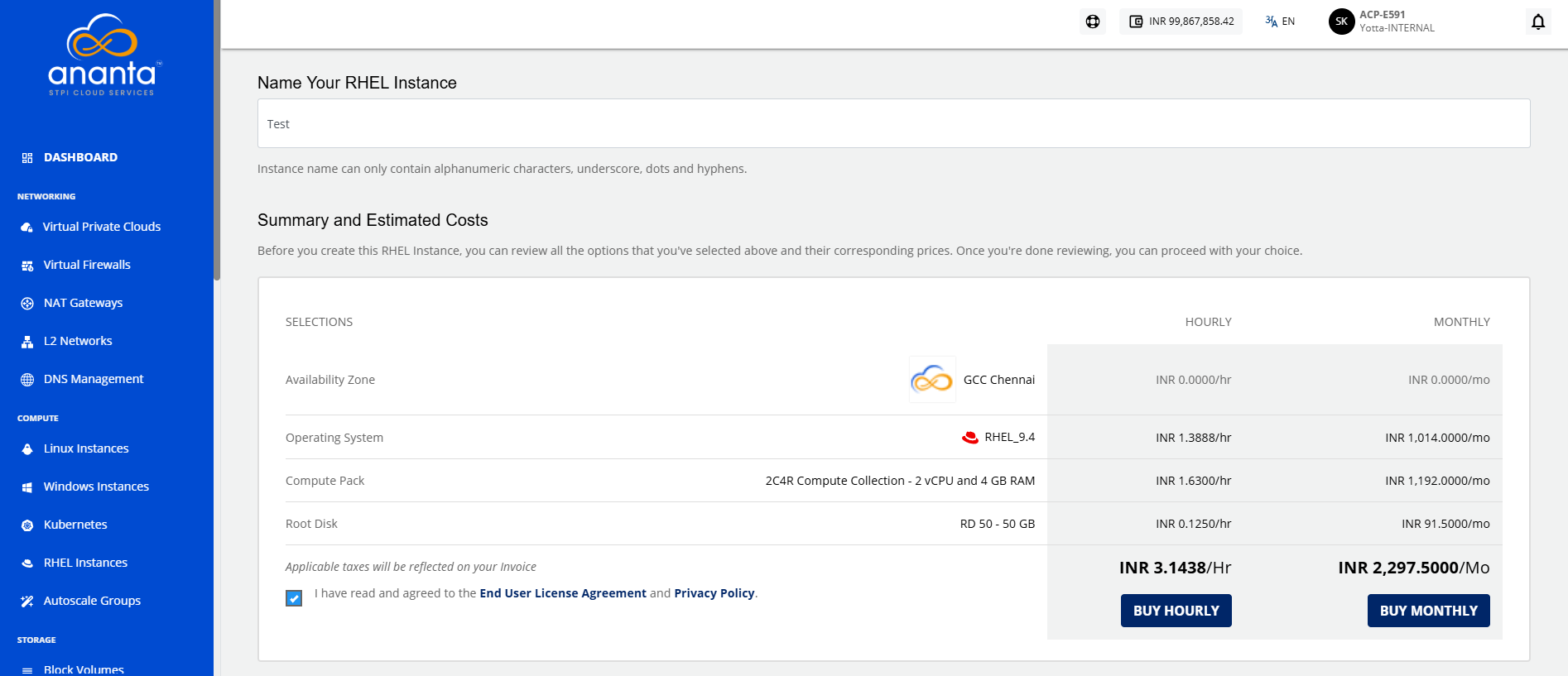Click INR 1,192.0000/mo price
Screen dimensions: 1568x676
(x=1437, y=481)
